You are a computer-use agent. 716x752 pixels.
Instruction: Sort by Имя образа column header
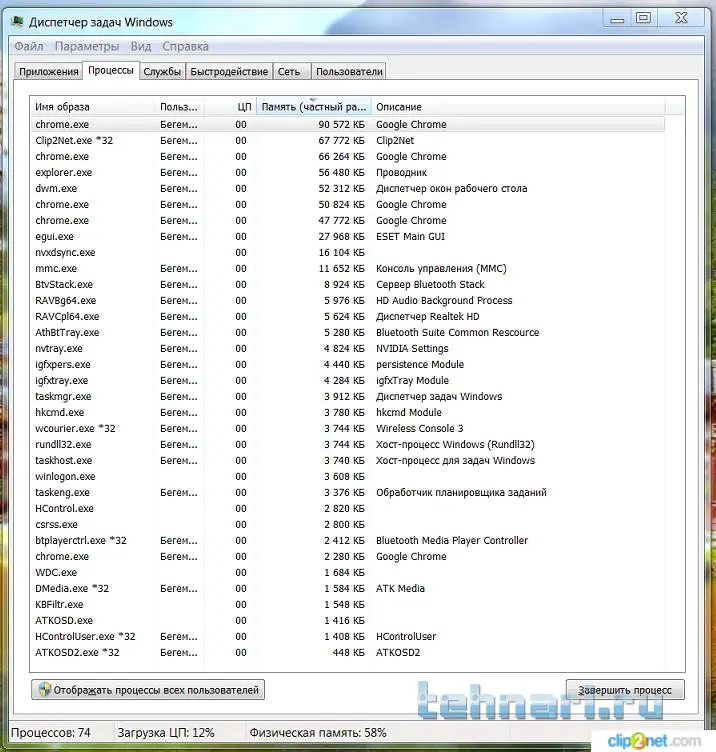(x=93, y=107)
